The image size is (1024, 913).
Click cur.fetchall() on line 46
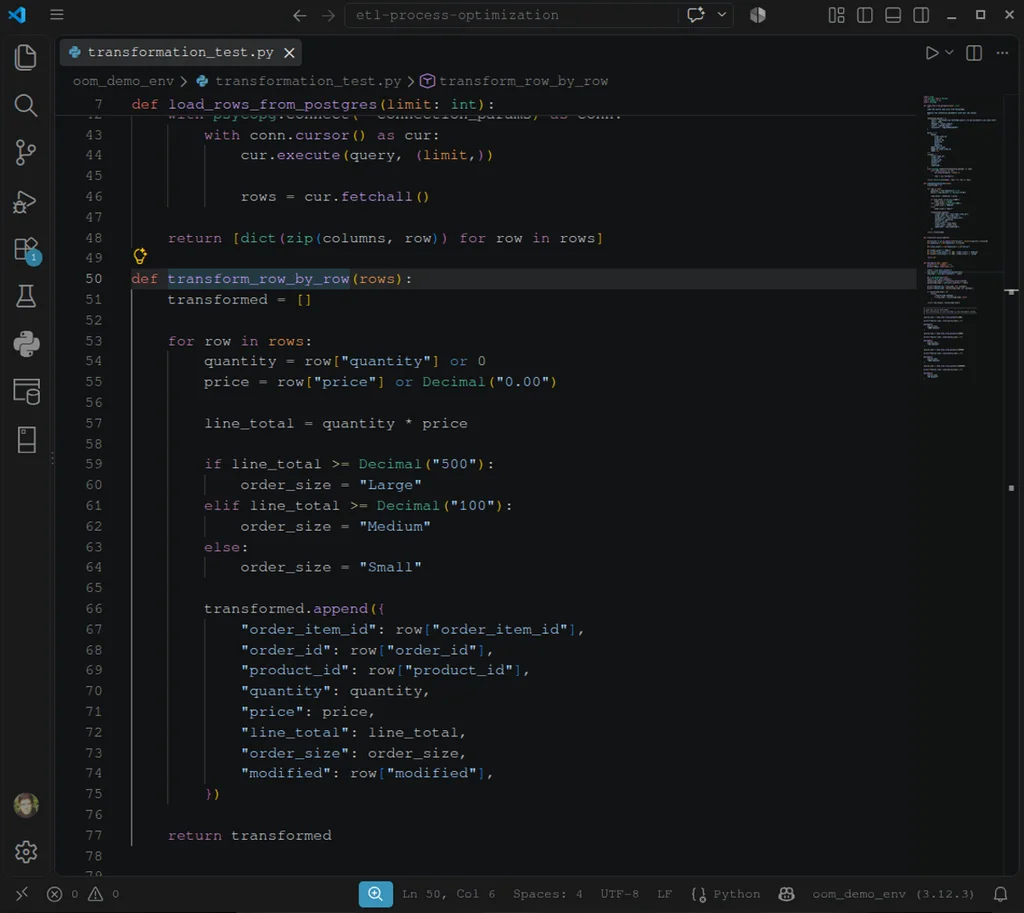[366, 197]
